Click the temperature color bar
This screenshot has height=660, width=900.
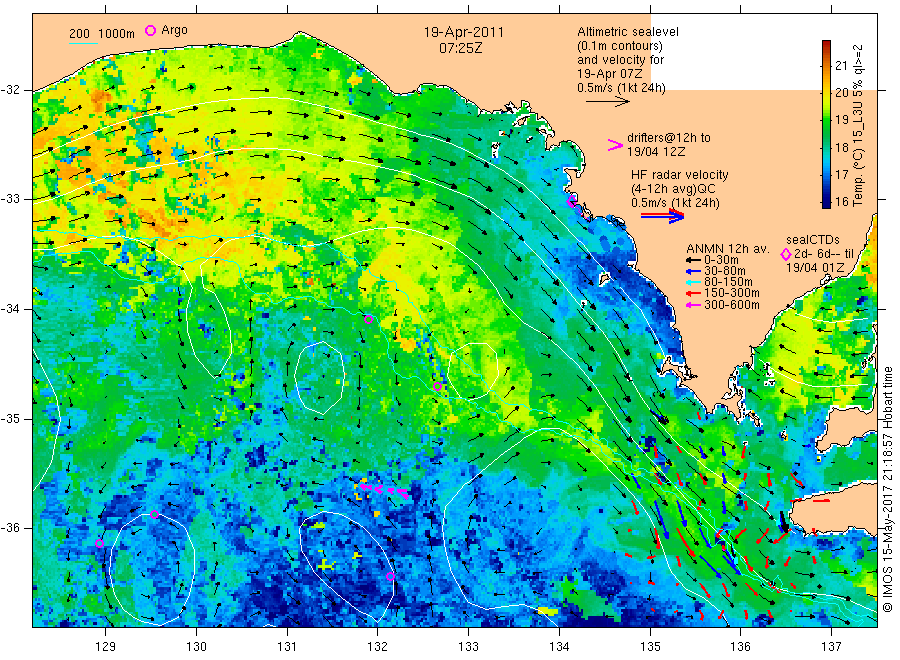tap(826, 124)
